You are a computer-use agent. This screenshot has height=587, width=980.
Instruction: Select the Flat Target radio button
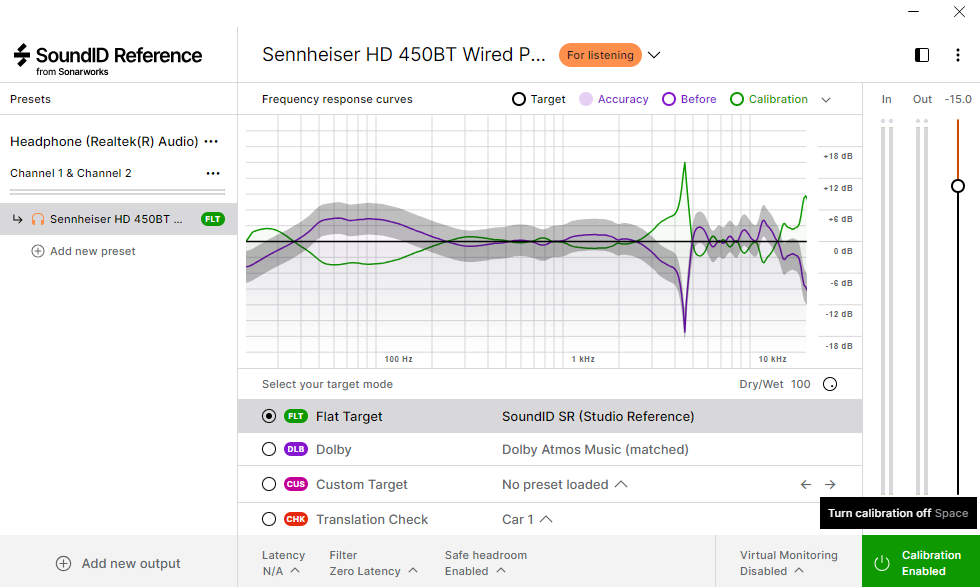[269, 416]
